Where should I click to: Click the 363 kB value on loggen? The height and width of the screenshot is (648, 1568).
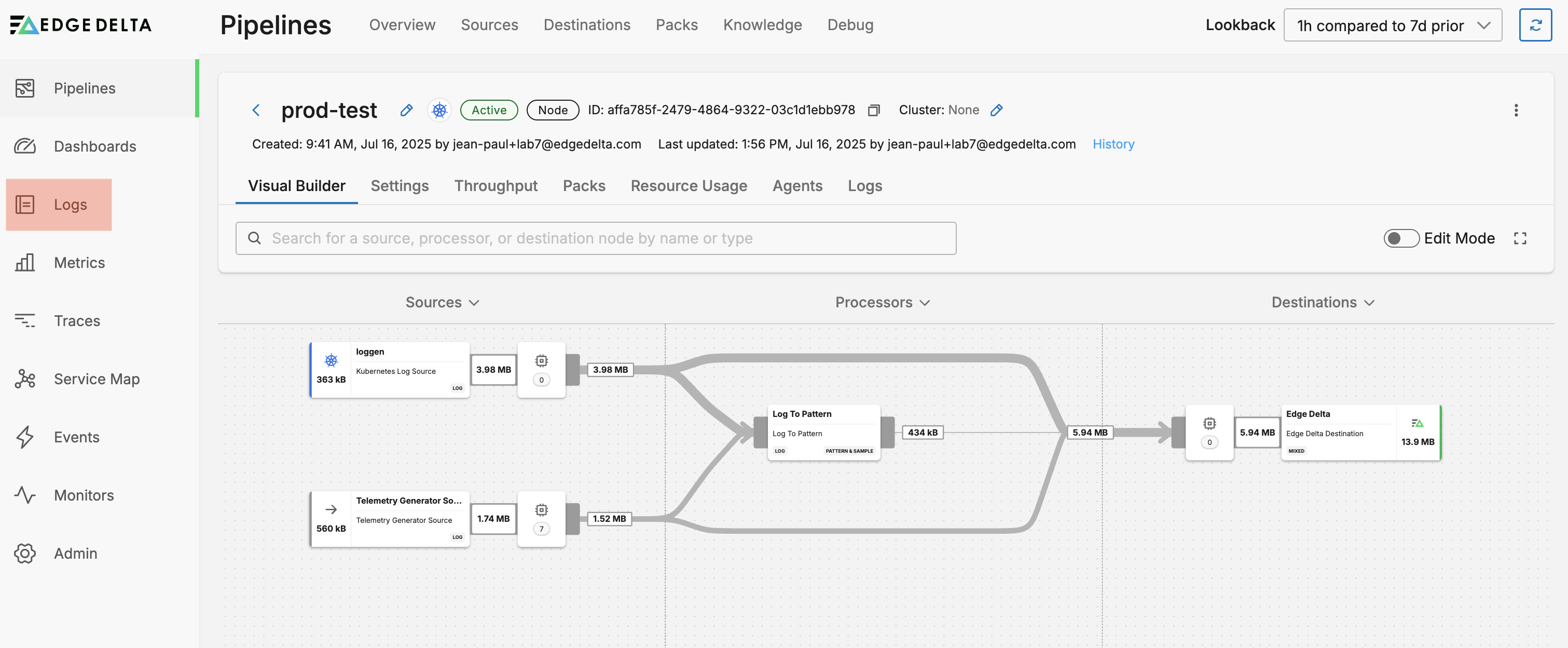pos(331,380)
